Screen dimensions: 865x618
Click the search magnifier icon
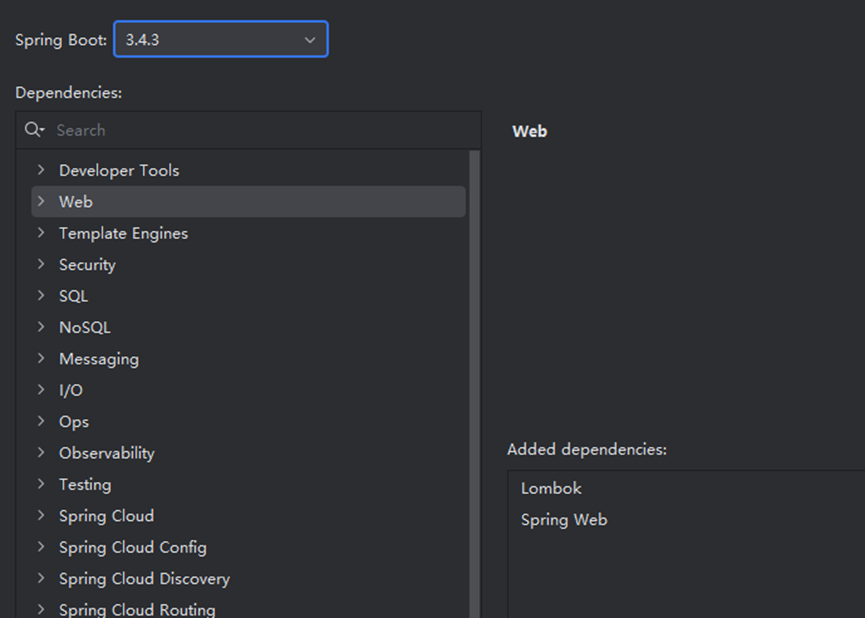click(x=34, y=130)
